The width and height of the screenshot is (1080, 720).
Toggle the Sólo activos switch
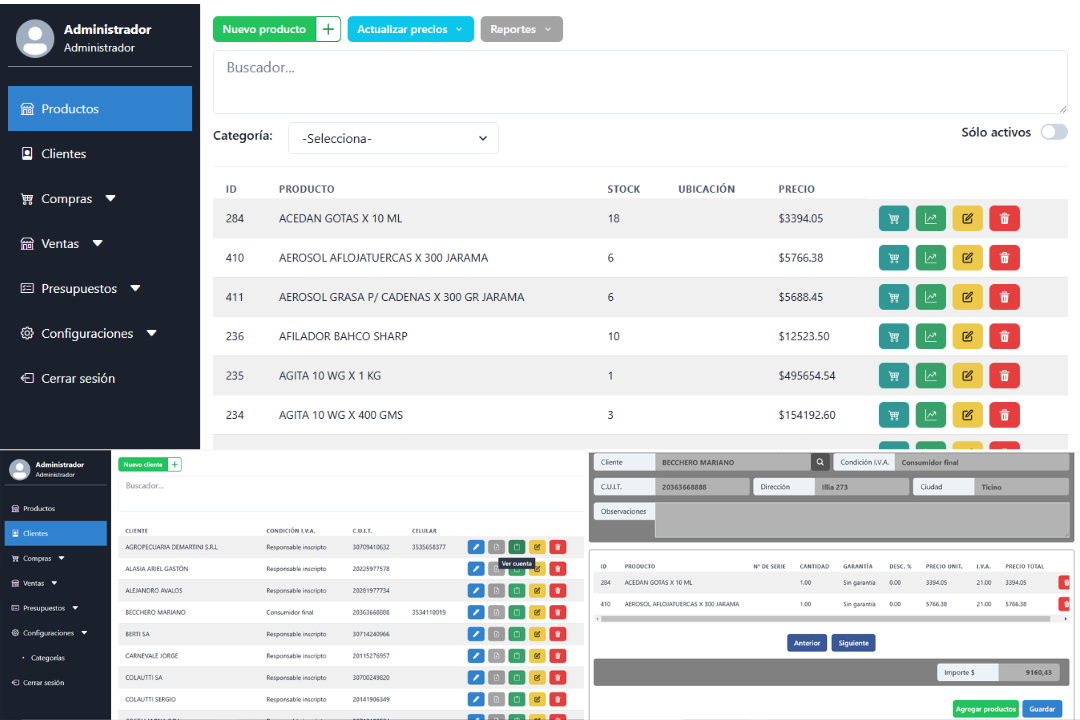(x=1053, y=132)
